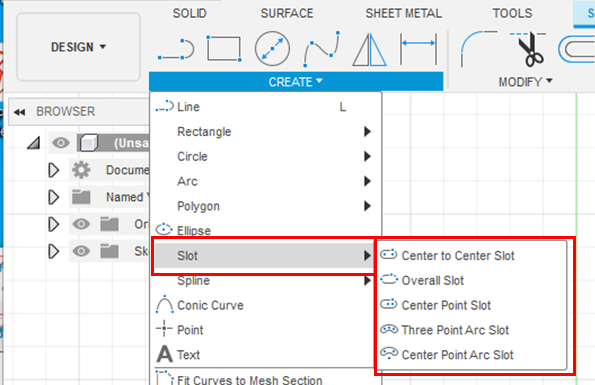
Task: Click the Conic Curve icon
Action: [165, 304]
